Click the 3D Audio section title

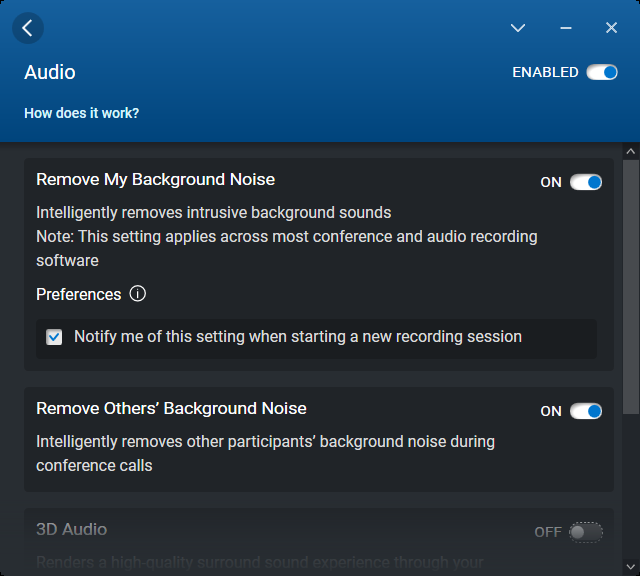pos(71,529)
